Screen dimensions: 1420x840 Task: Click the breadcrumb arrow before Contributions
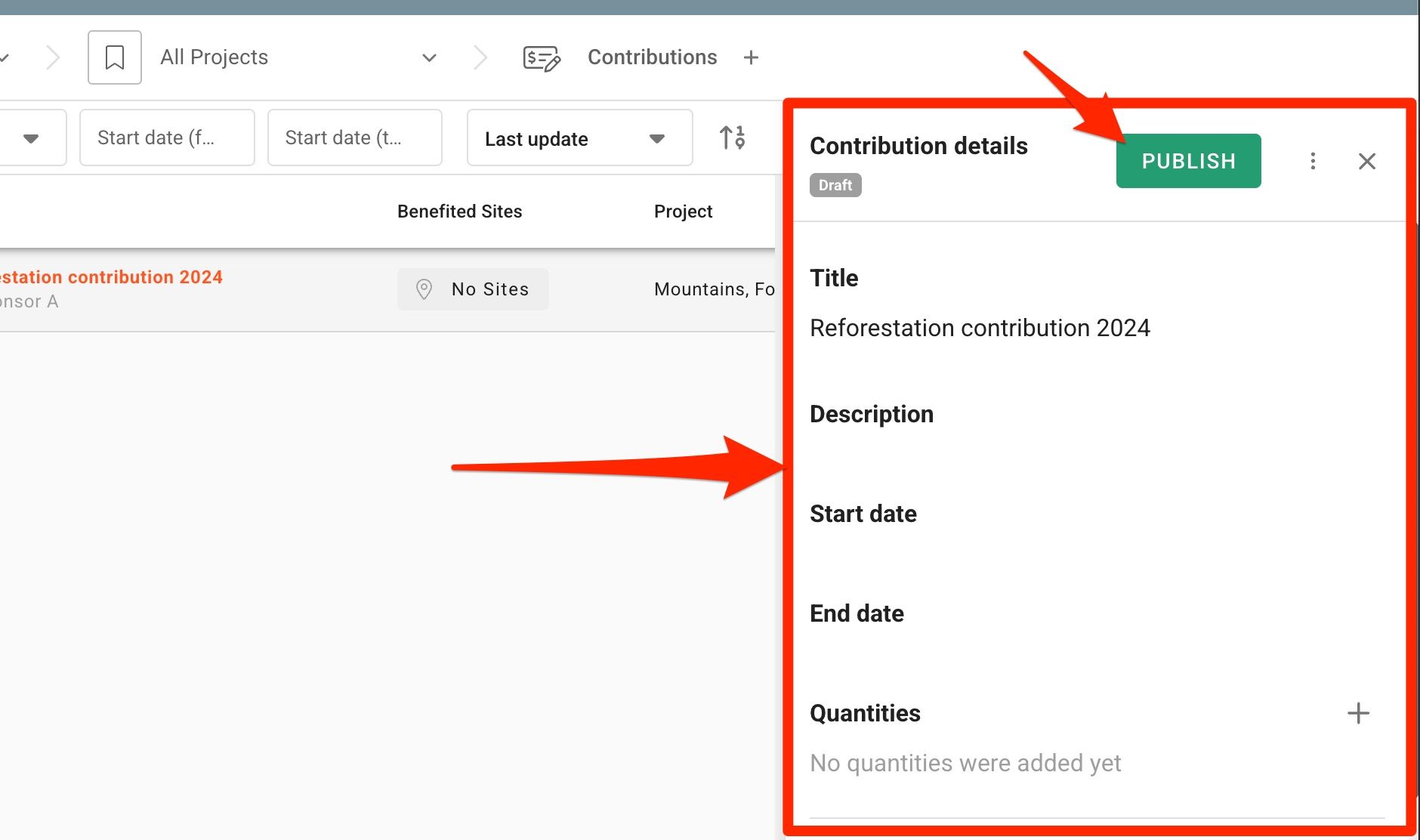(x=480, y=57)
